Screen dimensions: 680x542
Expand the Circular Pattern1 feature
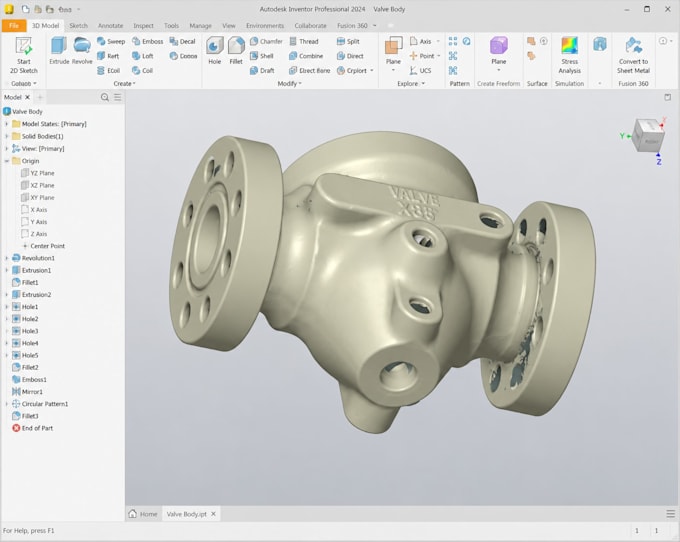coord(7,404)
